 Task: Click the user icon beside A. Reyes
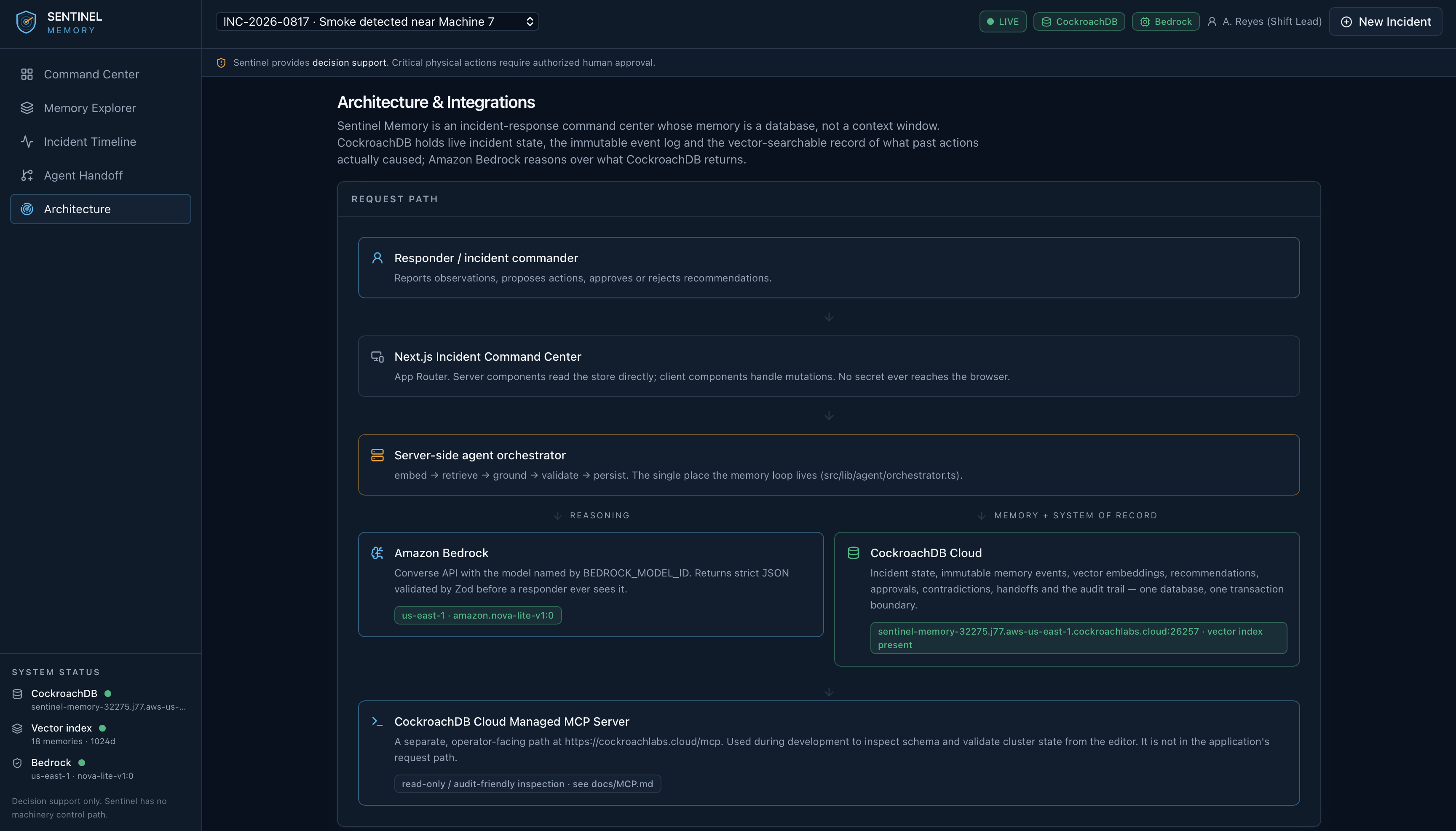tap(1212, 21)
